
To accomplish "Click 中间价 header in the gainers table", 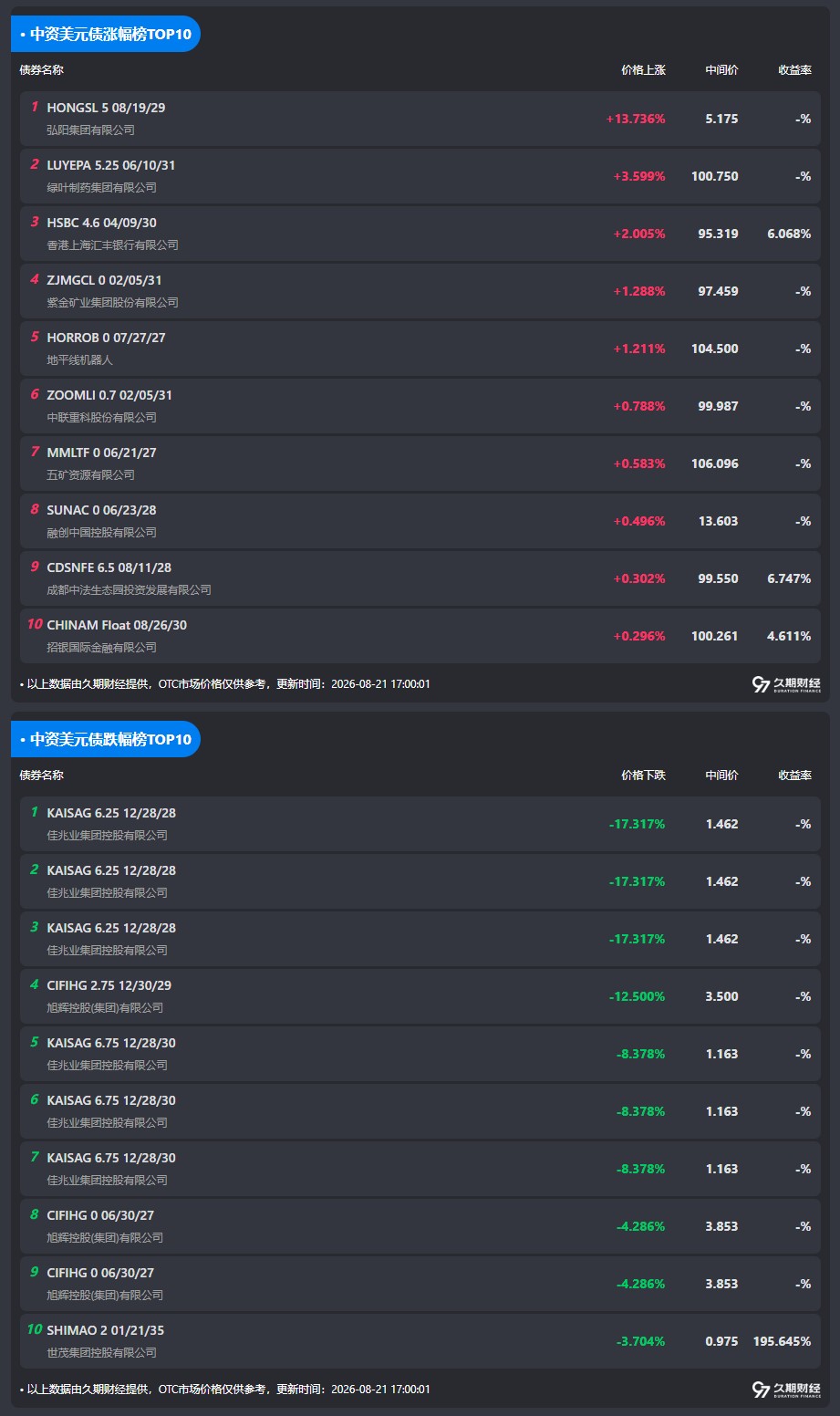I will tap(721, 70).
